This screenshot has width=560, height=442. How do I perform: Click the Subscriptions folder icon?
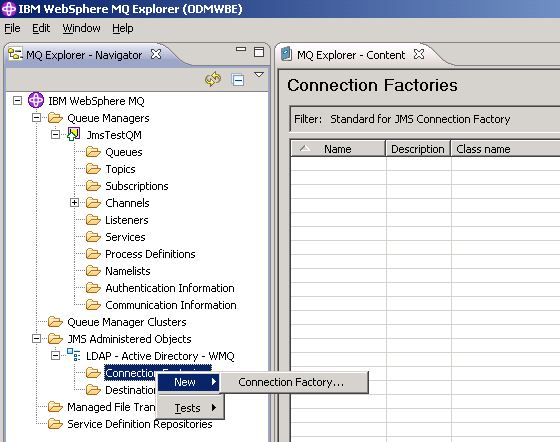[x=93, y=186]
